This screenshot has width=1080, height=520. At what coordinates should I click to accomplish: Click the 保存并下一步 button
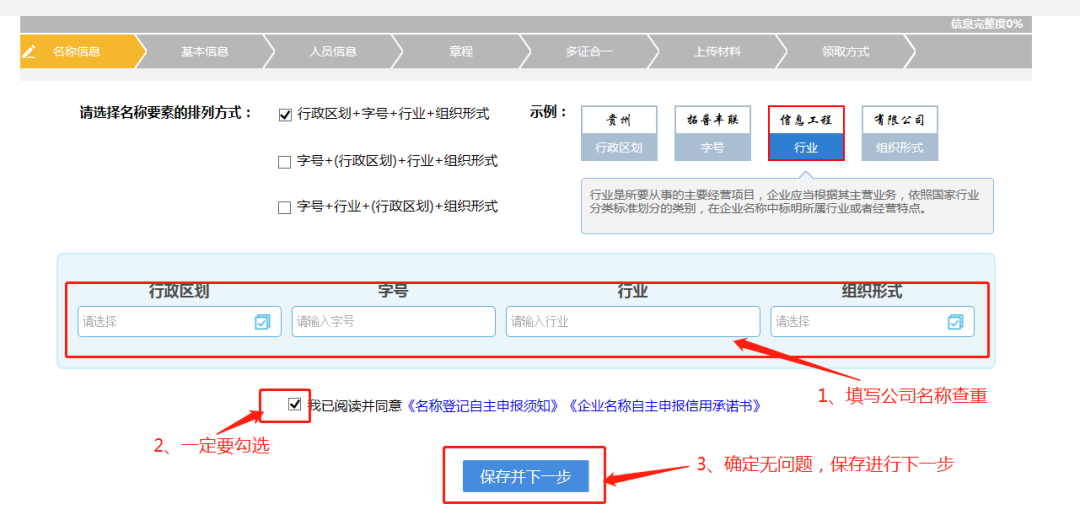[526, 476]
